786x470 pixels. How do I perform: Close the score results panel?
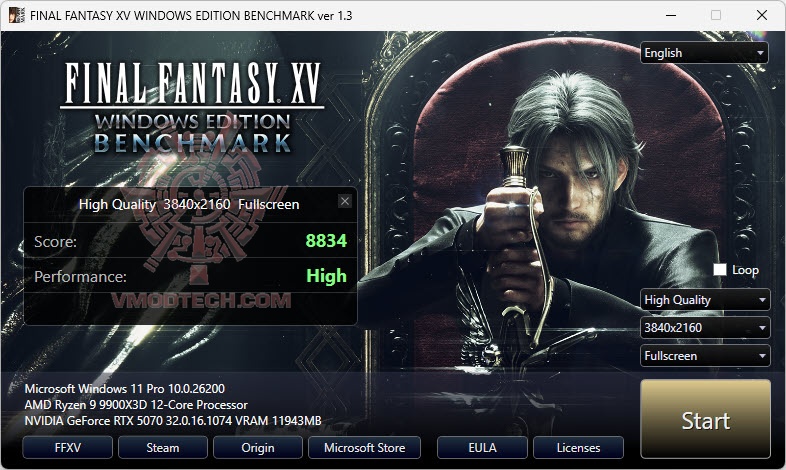pyautogui.click(x=345, y=201)
